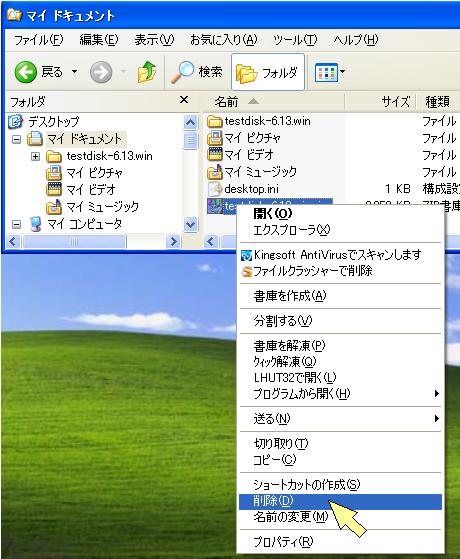Choose 書庫を解凍(P) in context menu
The width and height of the screenshot is (460, 559).
point(341,345)
